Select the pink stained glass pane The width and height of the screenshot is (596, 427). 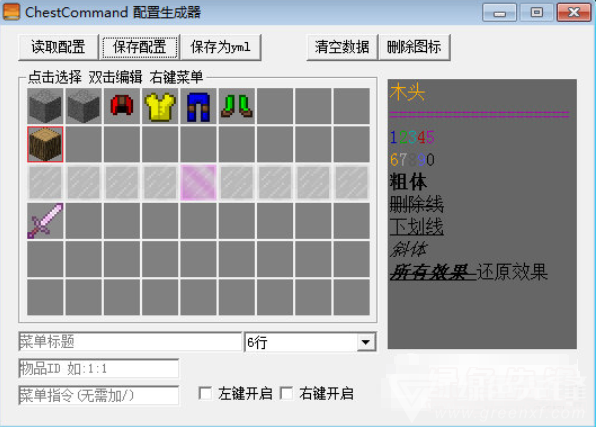pyautogui.click(x=198, y=182)
